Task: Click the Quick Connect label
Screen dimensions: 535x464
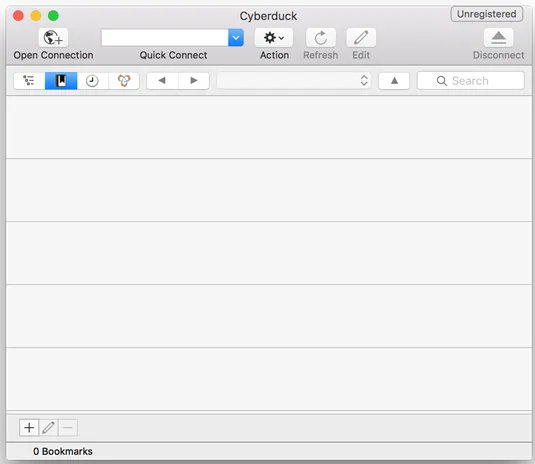Action: click(173, 55)
